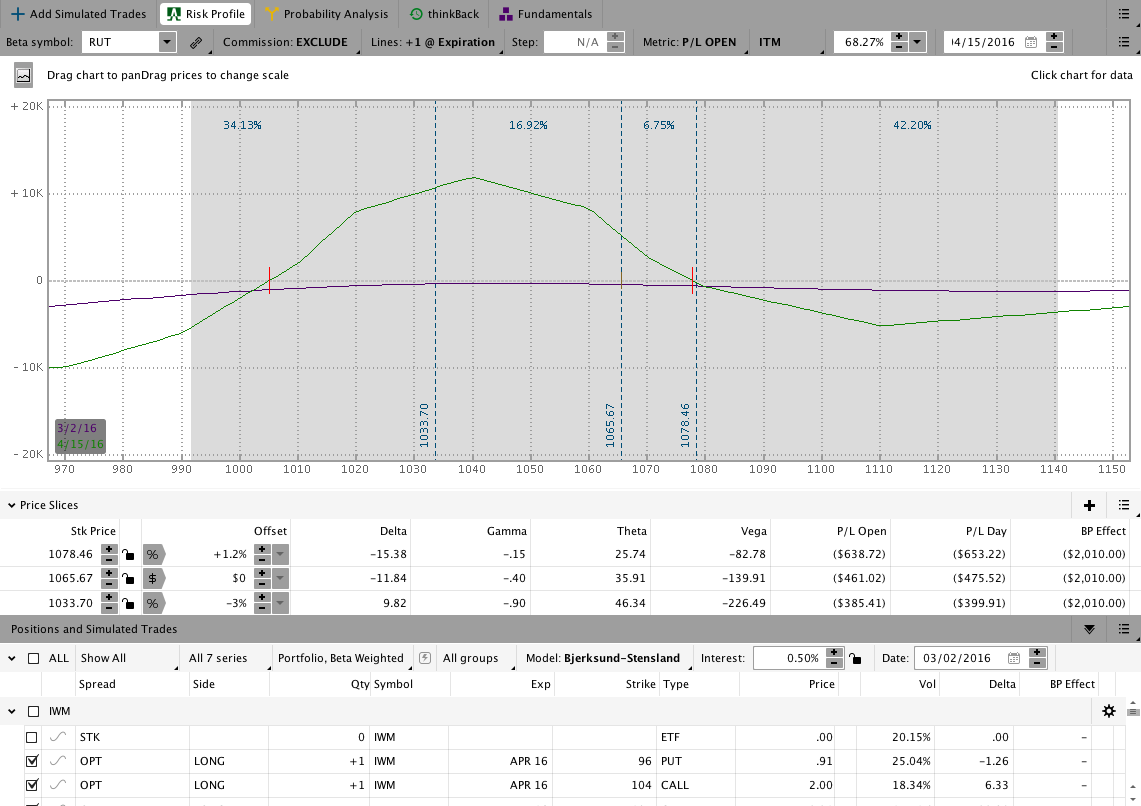Toggle lock icon on the 1065.67 slice
The height and width of the screenshot is (806, 1141).
128,578
